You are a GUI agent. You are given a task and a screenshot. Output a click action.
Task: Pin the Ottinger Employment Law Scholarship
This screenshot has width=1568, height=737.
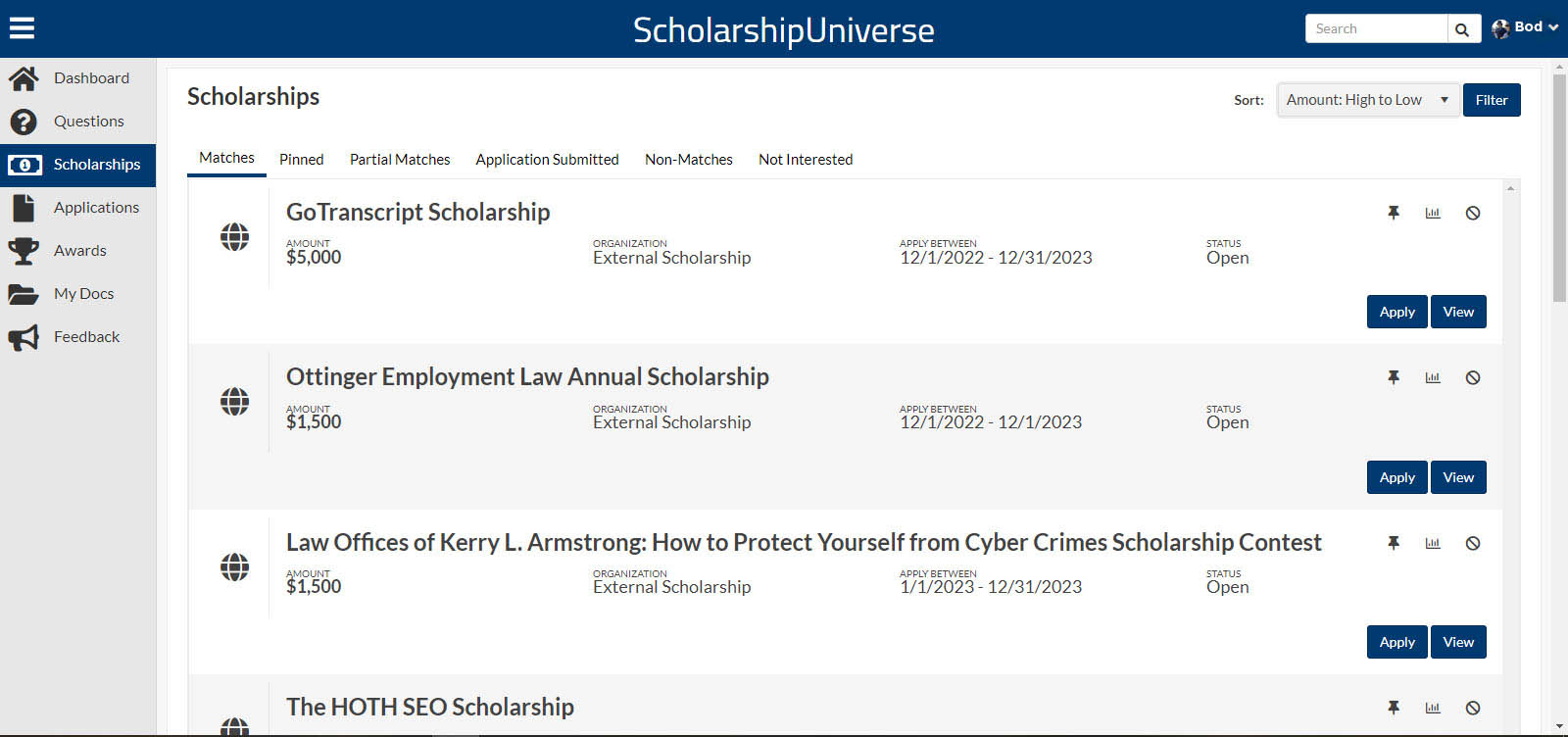click(1394, 377)
